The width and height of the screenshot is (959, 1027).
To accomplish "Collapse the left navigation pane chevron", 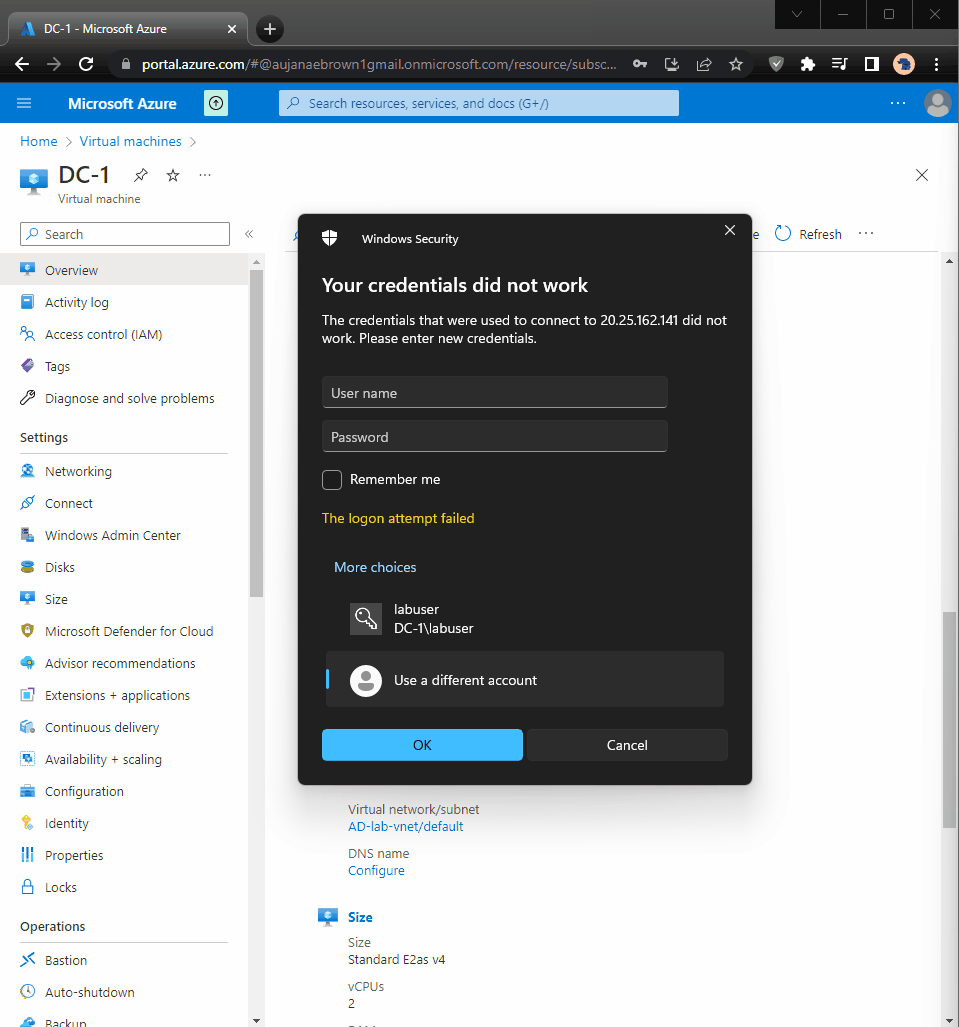I will pos(249,234).
